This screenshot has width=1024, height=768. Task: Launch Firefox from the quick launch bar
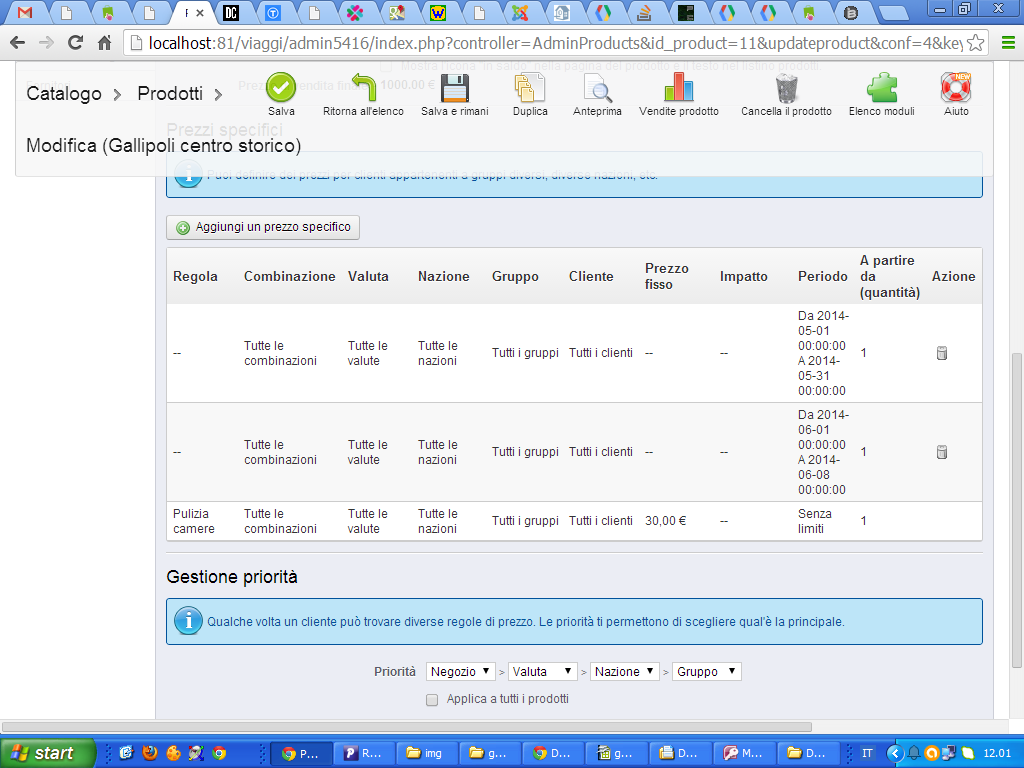[150, 753]
